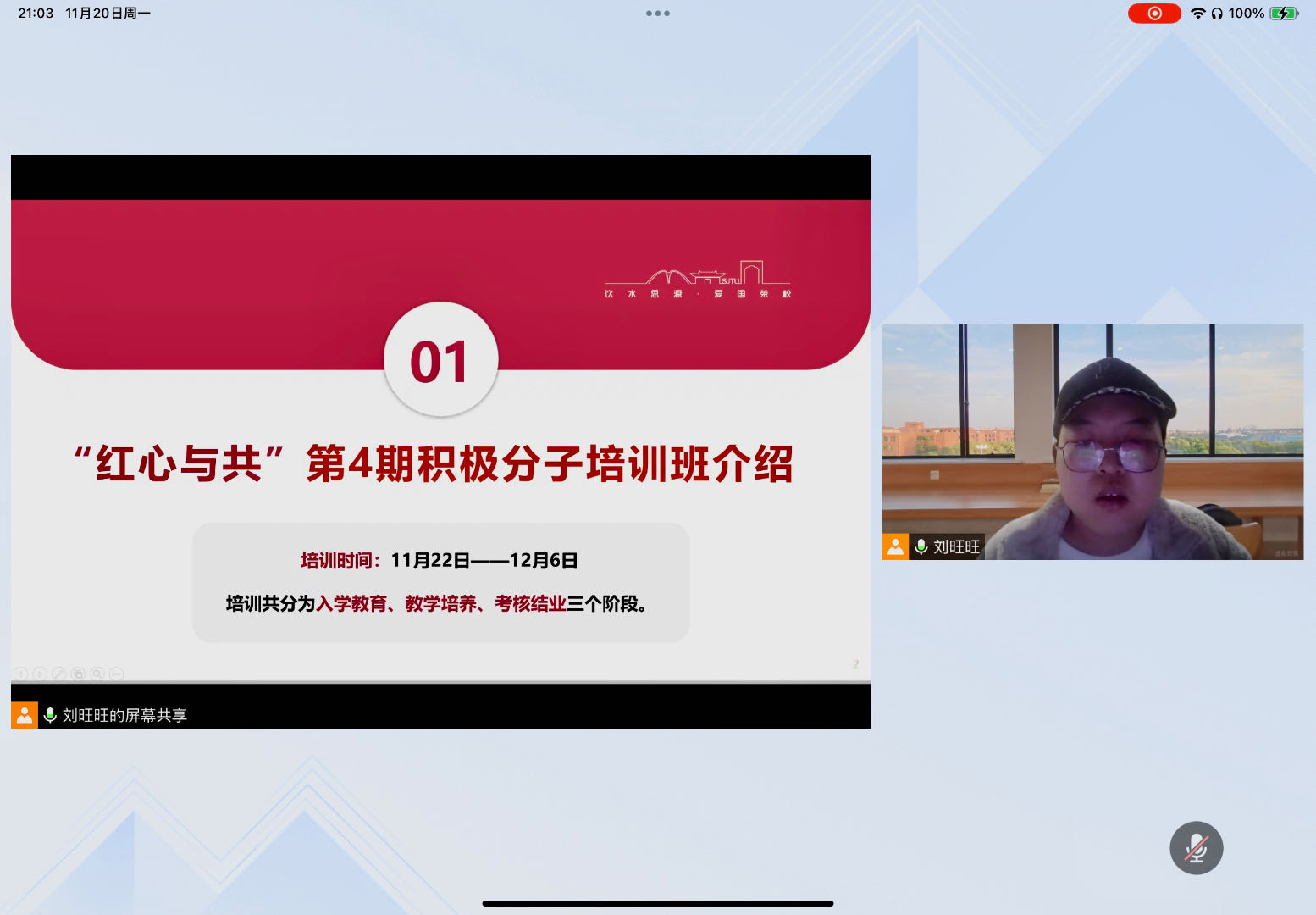Tap the 01 circle on shared slide
Viewport: 1316px width, 915px height.
pyautogui.click(x=440, y=360)
